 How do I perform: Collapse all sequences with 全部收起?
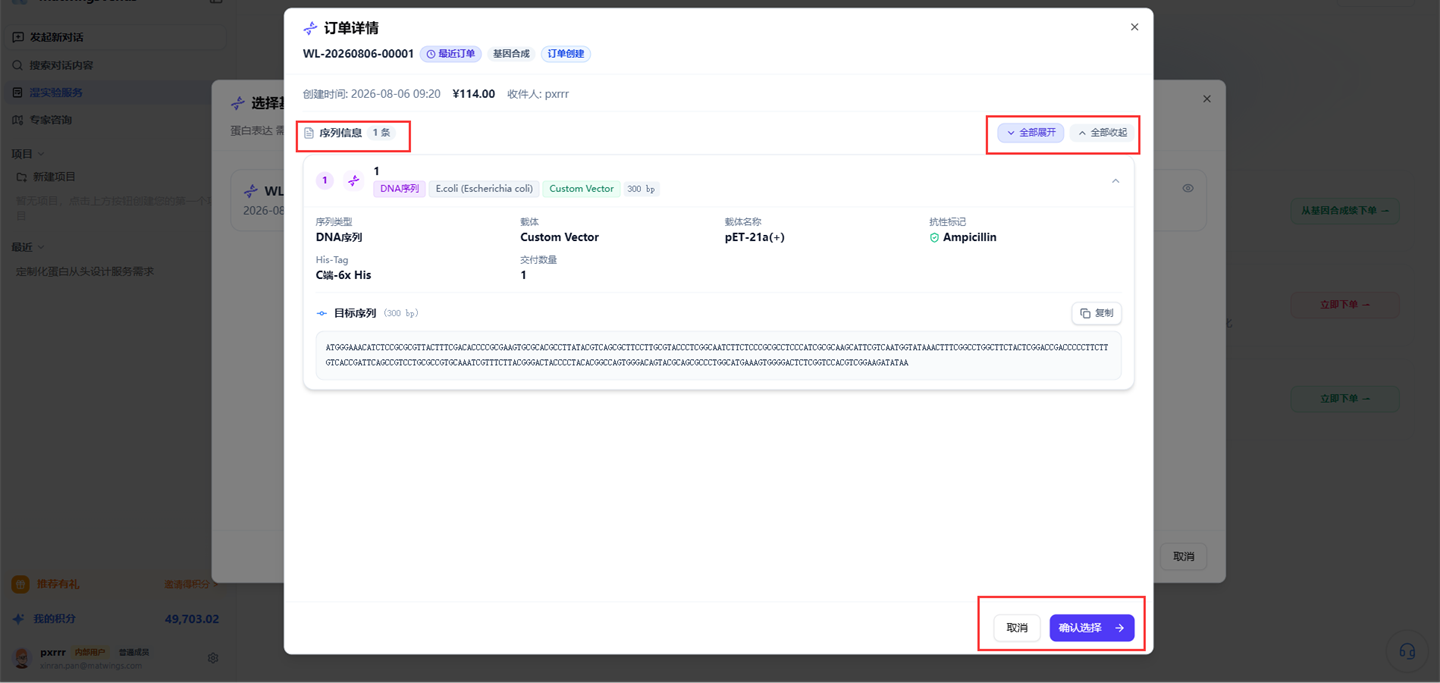[1102, 133]
